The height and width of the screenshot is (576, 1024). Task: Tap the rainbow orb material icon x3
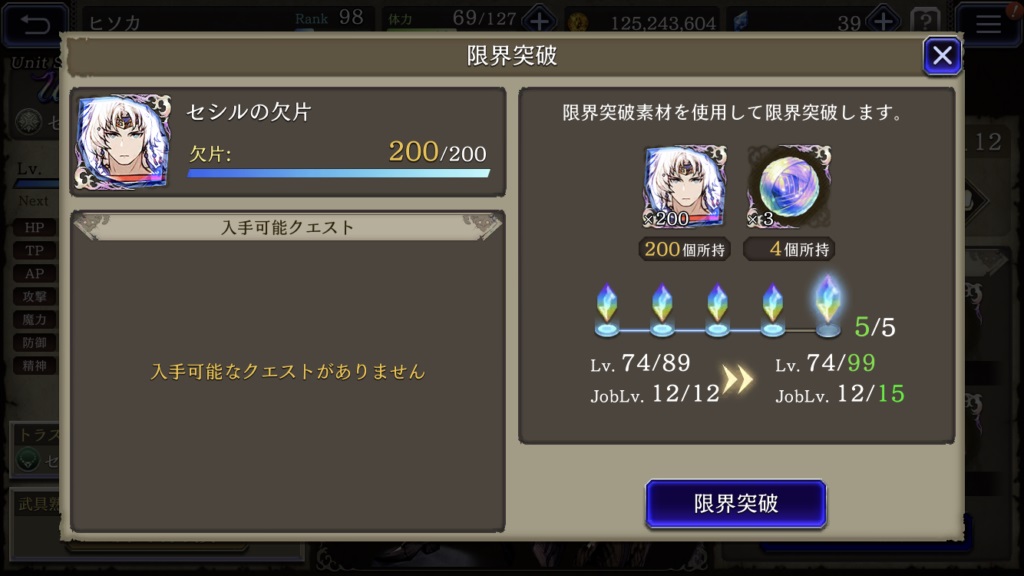(789, 186)
